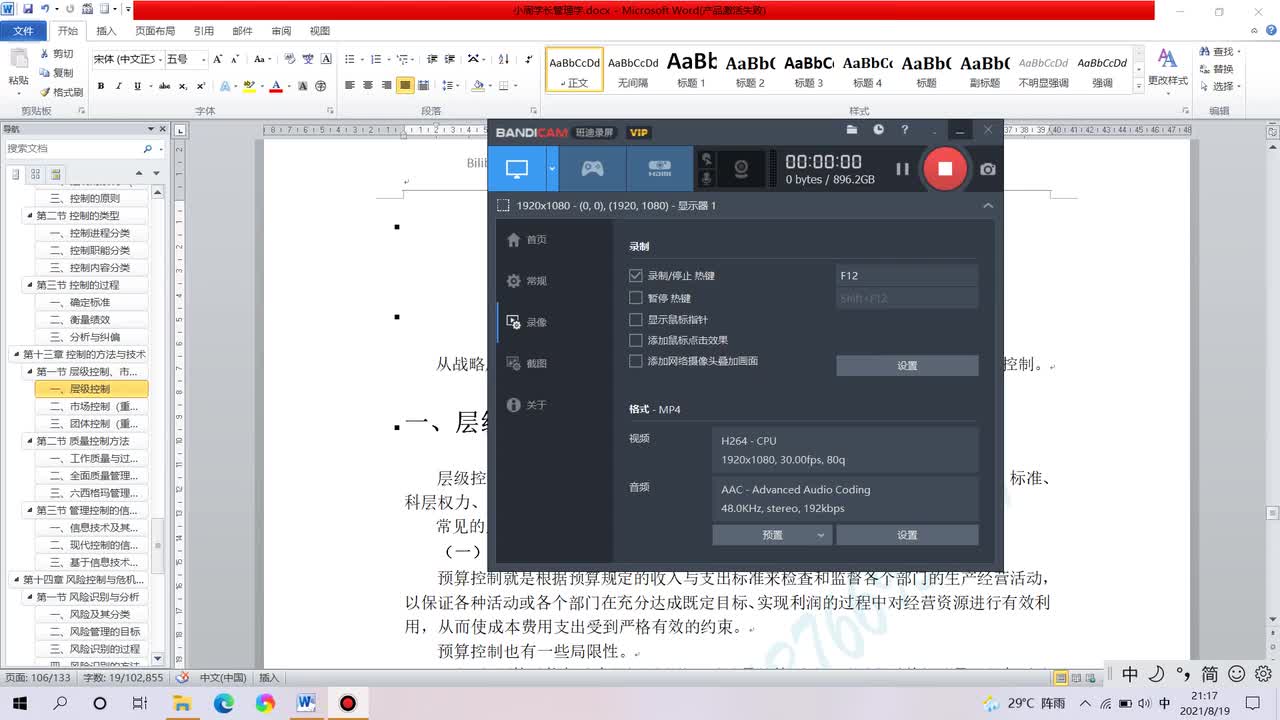
Task: Toggle italic formatting in Word
Action: (x=119, y=86)
